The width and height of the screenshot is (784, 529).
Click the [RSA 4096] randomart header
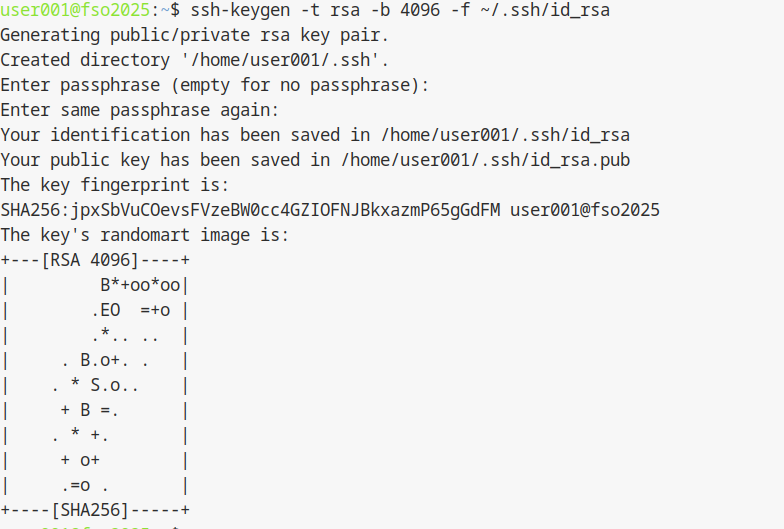[95, 260]
